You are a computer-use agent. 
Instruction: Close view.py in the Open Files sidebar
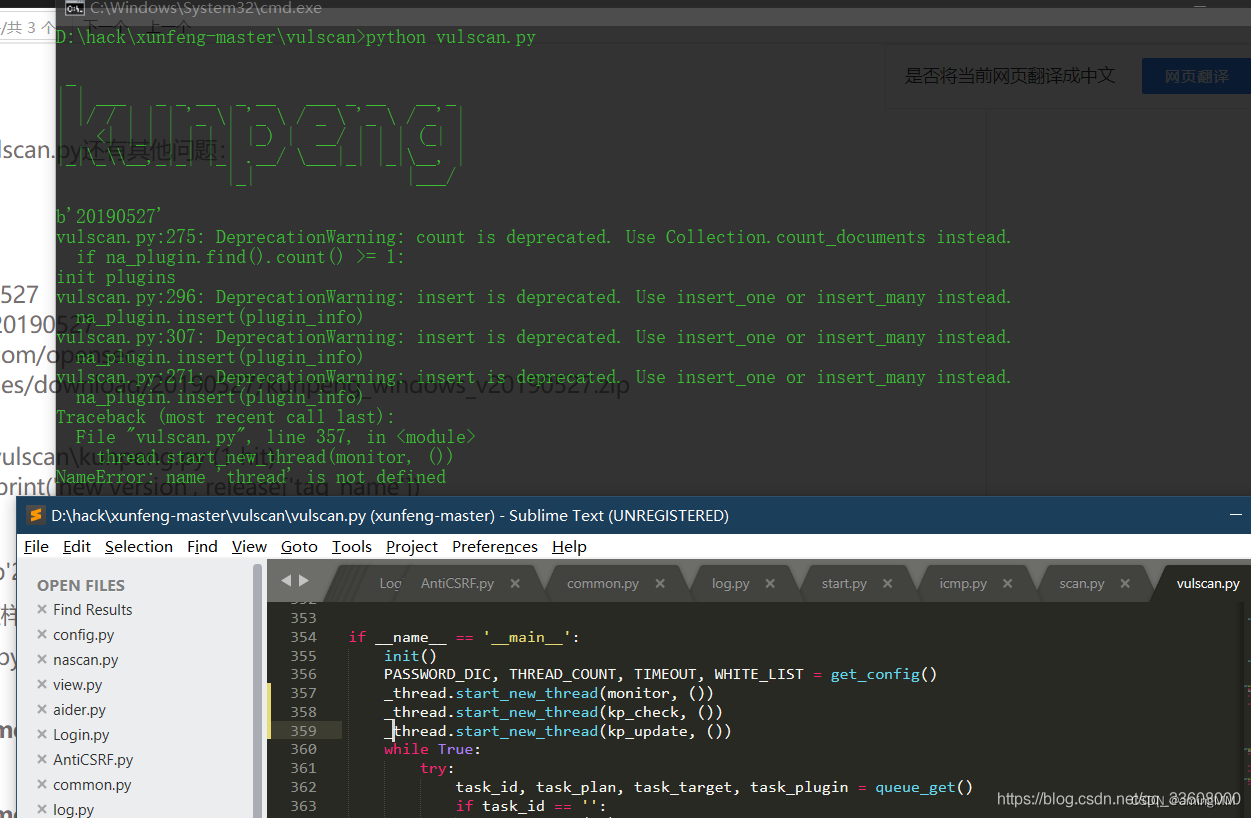tap(42, 685)
